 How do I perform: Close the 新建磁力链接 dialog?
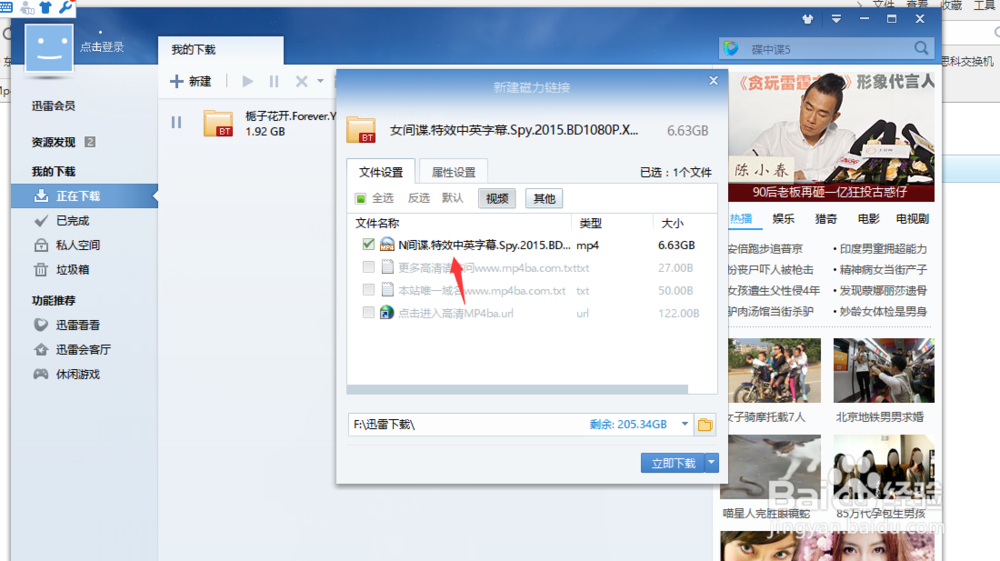714,80
